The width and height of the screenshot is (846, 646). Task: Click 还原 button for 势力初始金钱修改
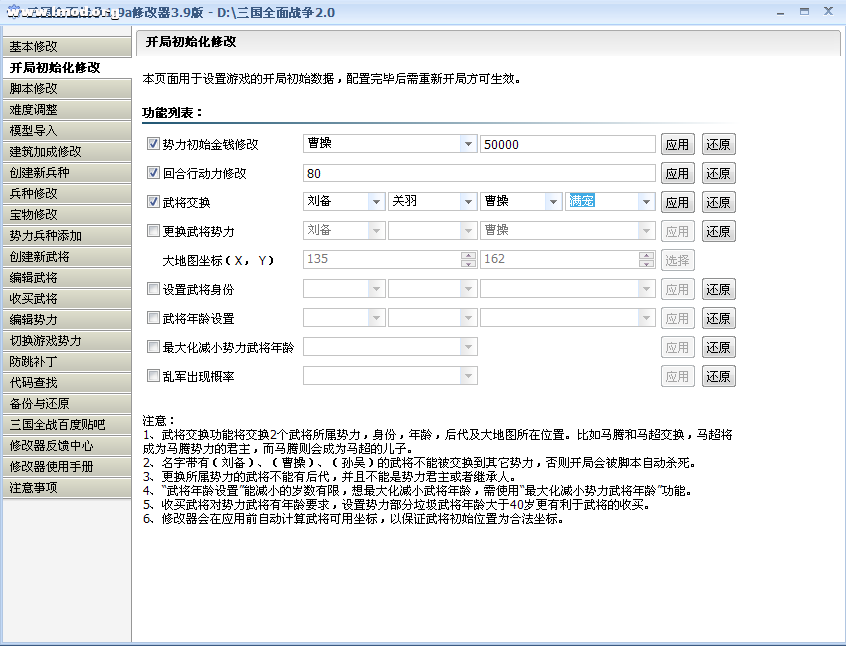pos(718,144)
